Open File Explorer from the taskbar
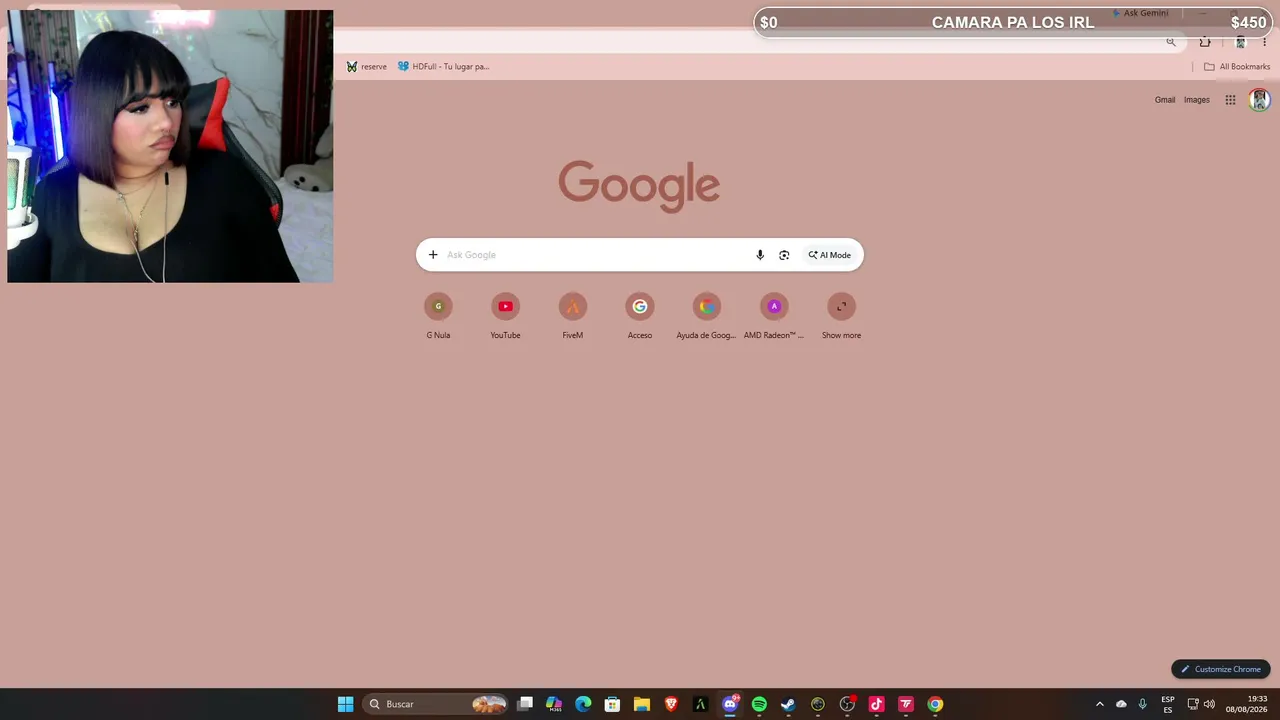Image resolution: width=1280 pixels, height=720 pixels. click(x=642, y=704)
